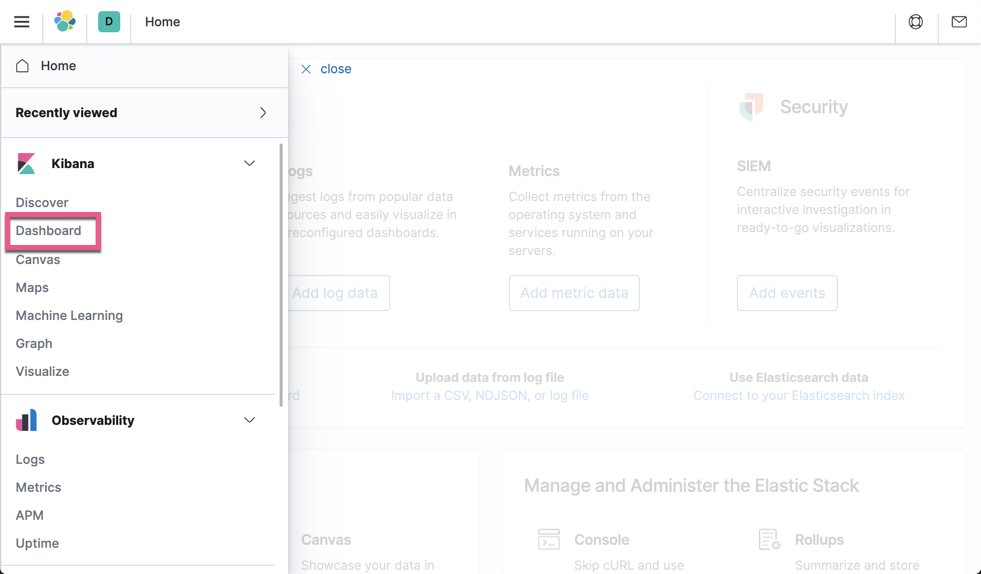981x574 pixels.
Task: Click the Rollups icon
Action: (x=769, y=540)
